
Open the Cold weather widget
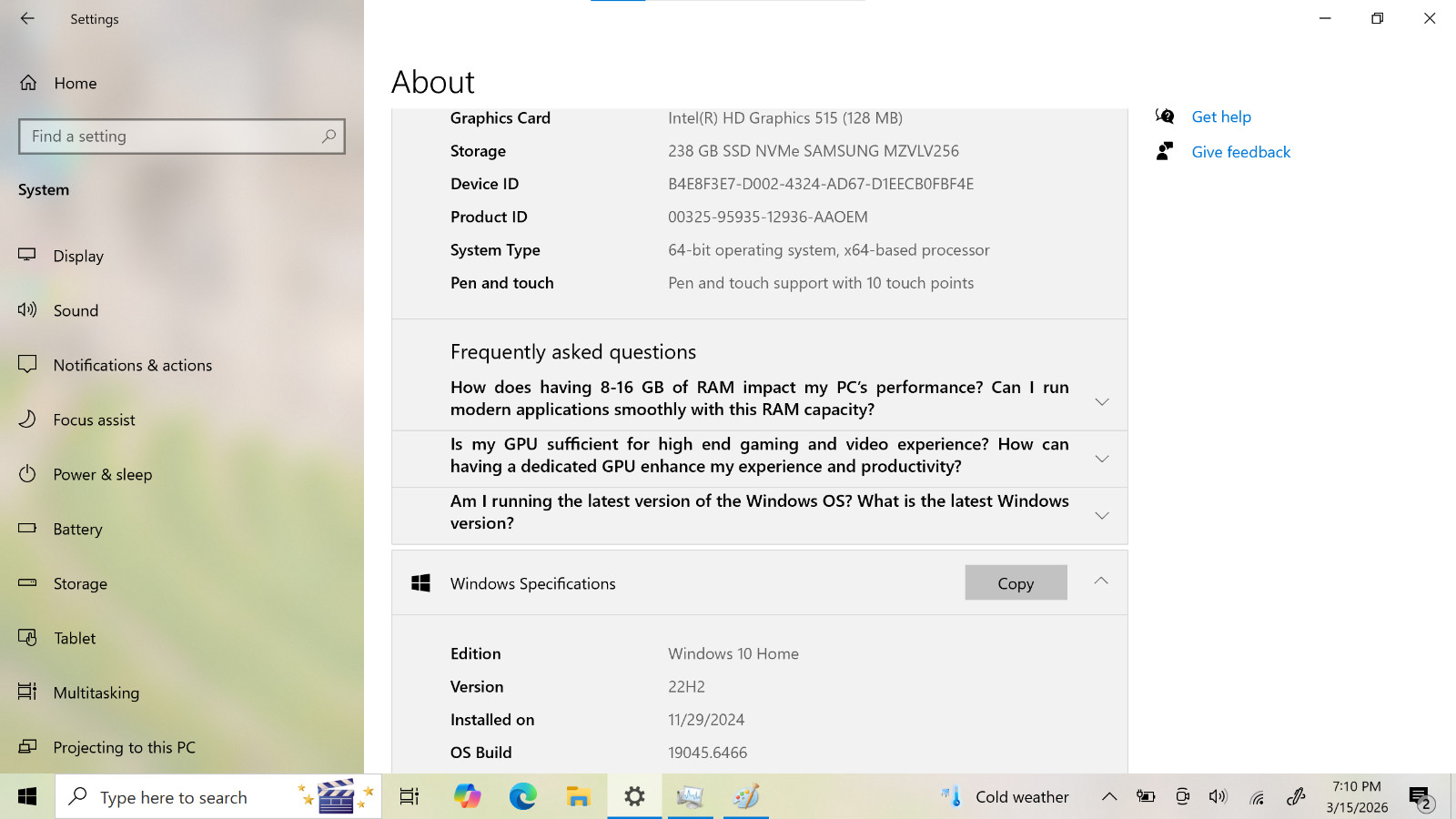coord(1006,797)
